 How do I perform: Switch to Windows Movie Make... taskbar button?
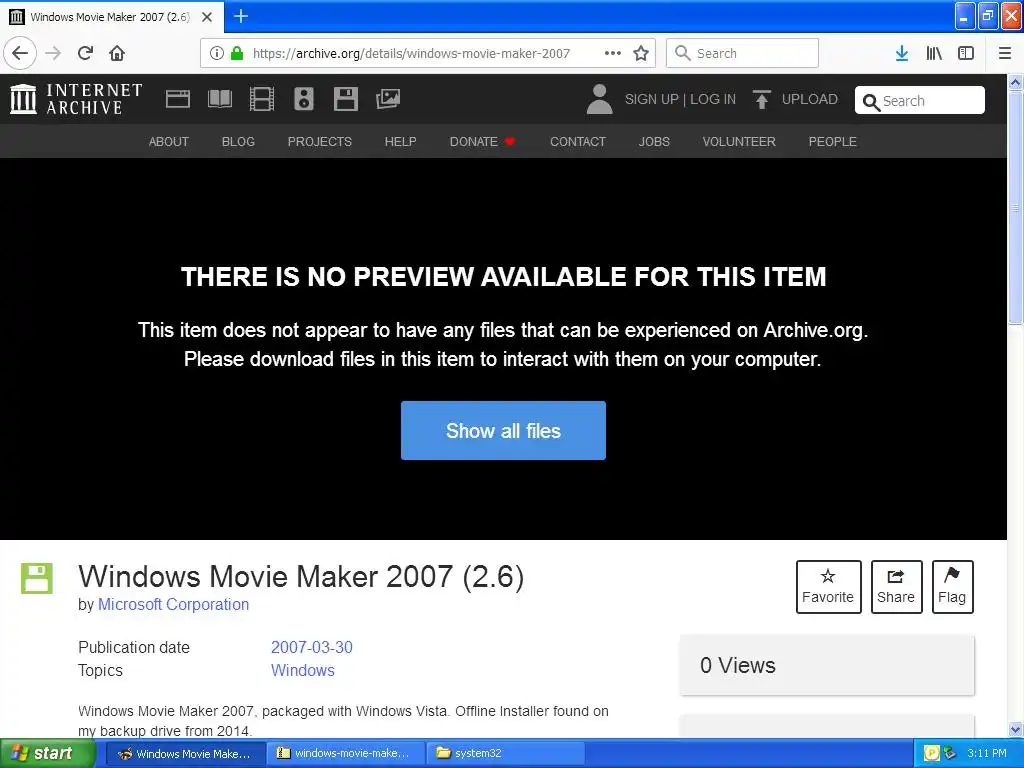(x=185, y=753)
